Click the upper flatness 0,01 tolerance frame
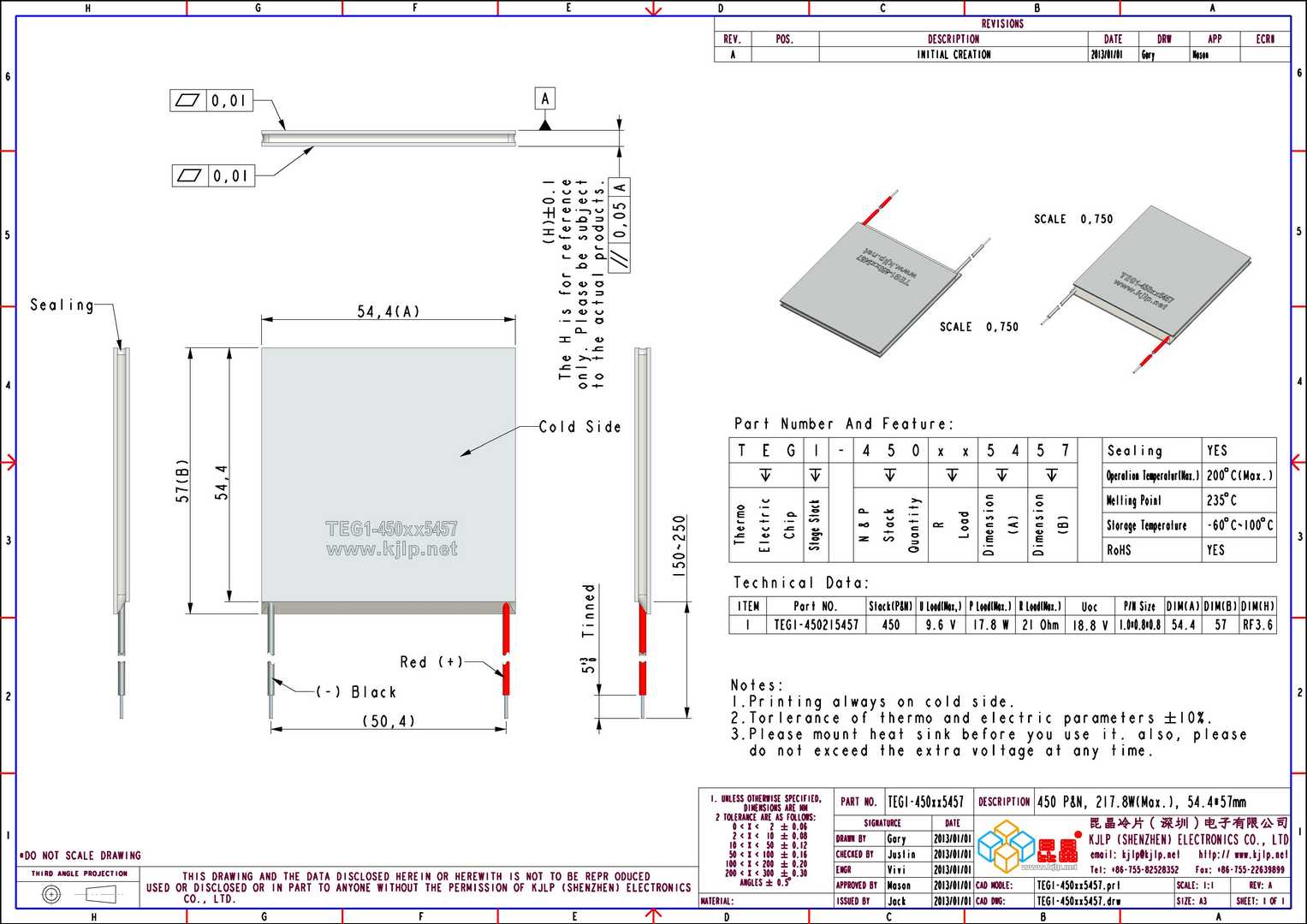 click(211, 101)
